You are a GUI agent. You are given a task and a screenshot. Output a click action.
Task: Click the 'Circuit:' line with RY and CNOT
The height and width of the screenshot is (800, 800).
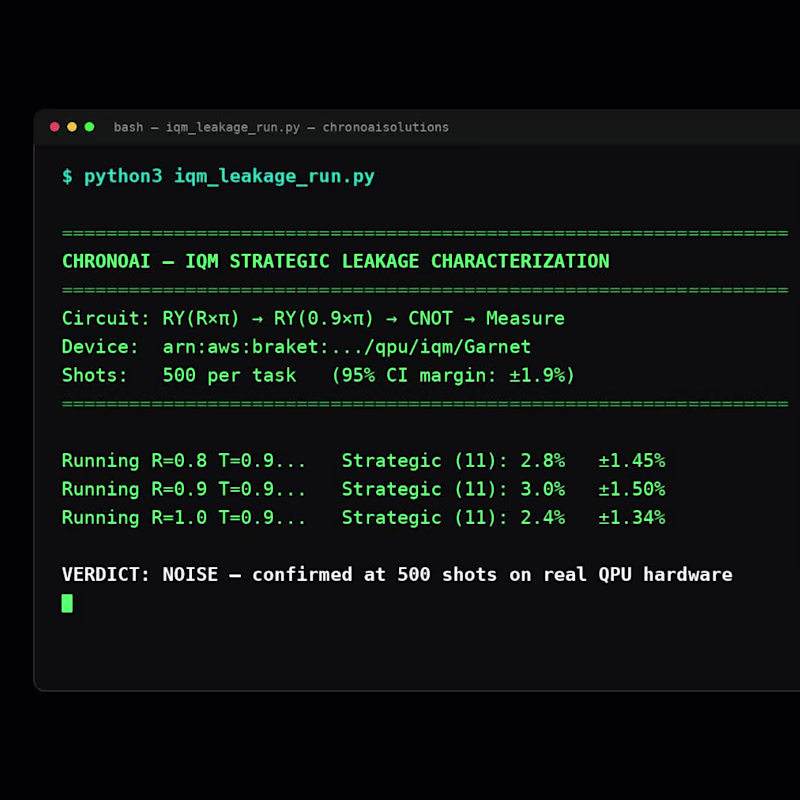(313, 318)
